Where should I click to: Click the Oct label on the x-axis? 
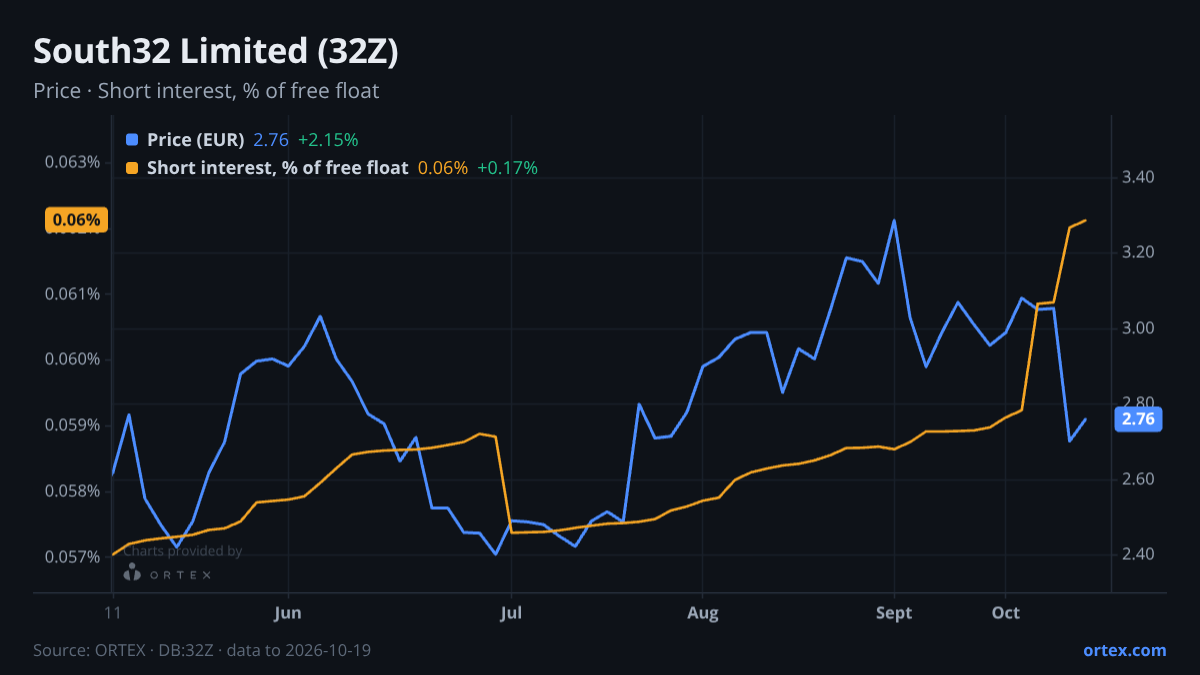coord(1006,613)
